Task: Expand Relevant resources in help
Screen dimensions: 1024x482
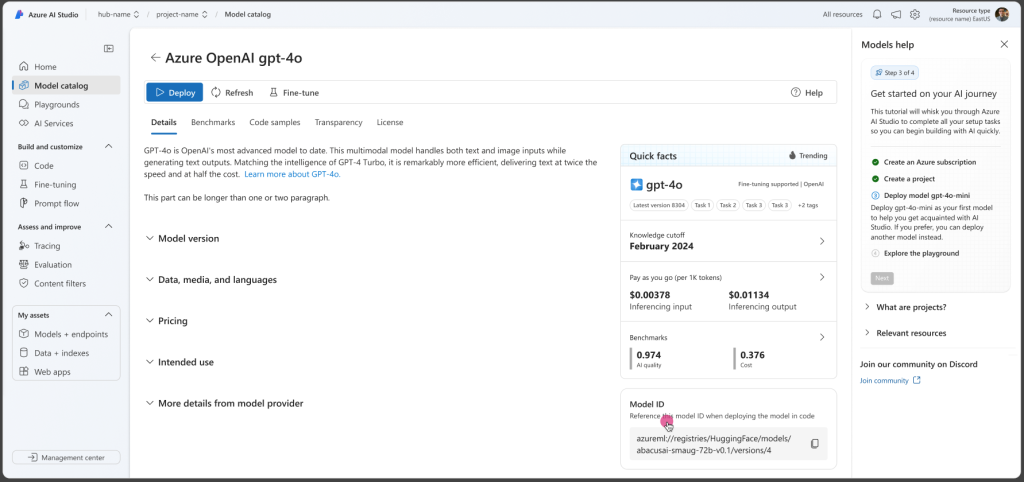Action: 905,333
